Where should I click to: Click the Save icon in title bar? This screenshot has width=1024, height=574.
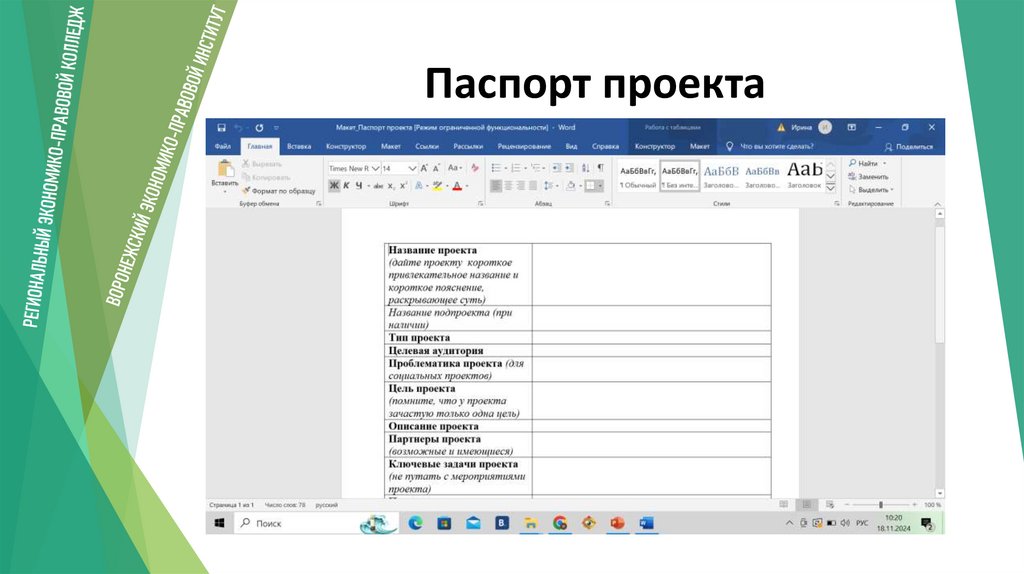[x=221, y=128]
